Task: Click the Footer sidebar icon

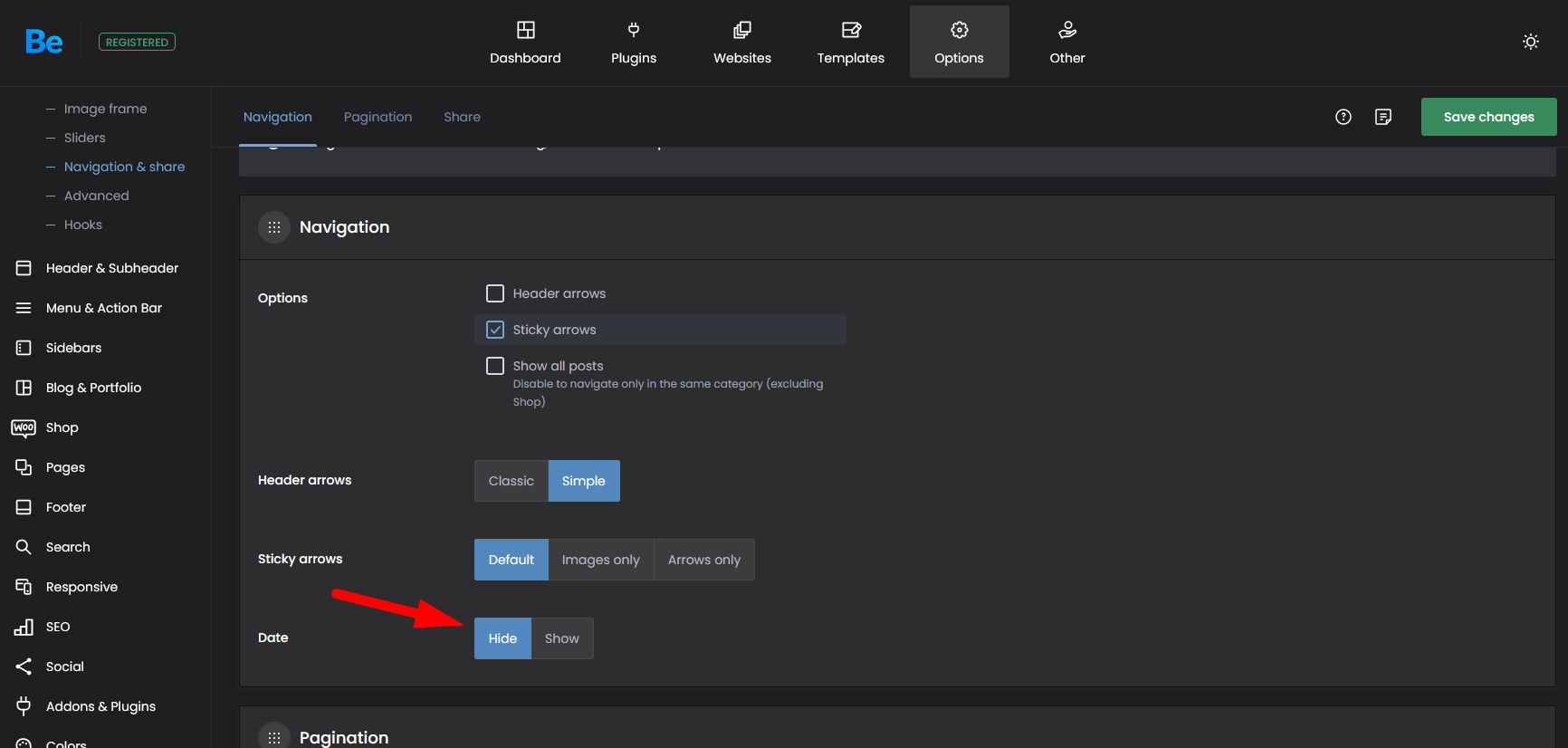Action: click(24, 507)
